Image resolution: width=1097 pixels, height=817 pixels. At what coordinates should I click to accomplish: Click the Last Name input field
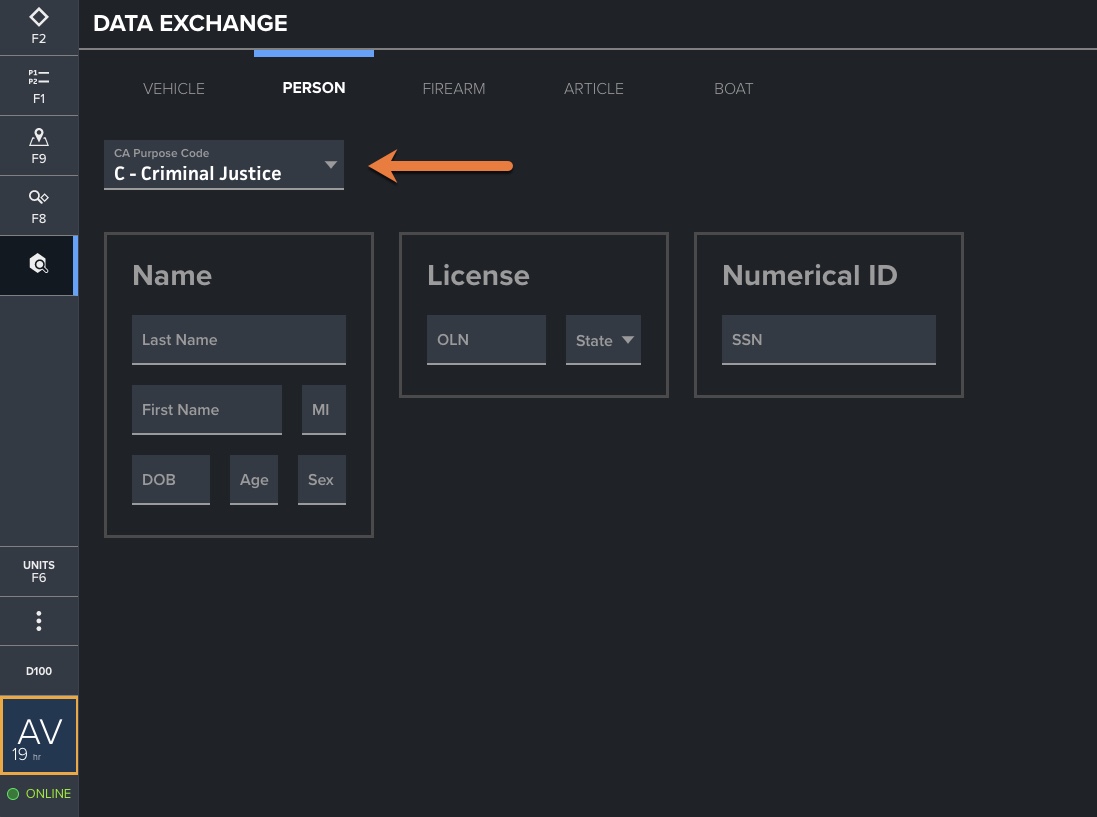click(x=238, y=340)
